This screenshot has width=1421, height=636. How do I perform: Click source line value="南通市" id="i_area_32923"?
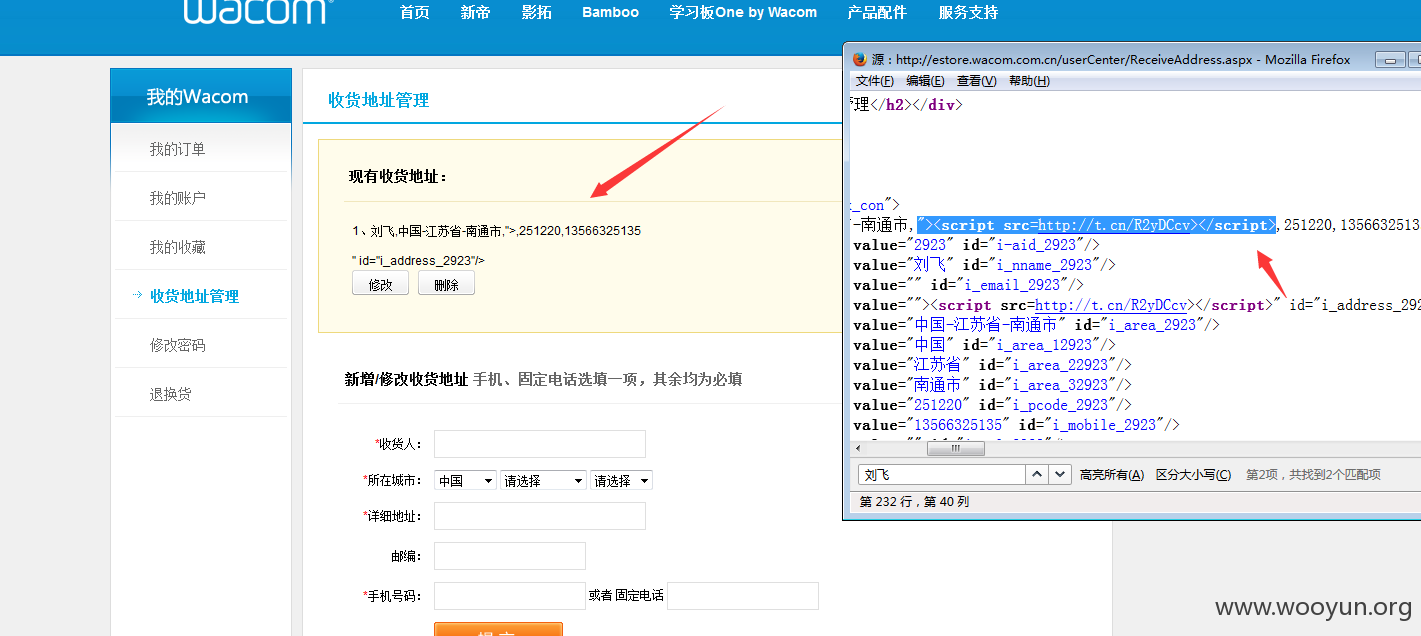click(992, 385)
